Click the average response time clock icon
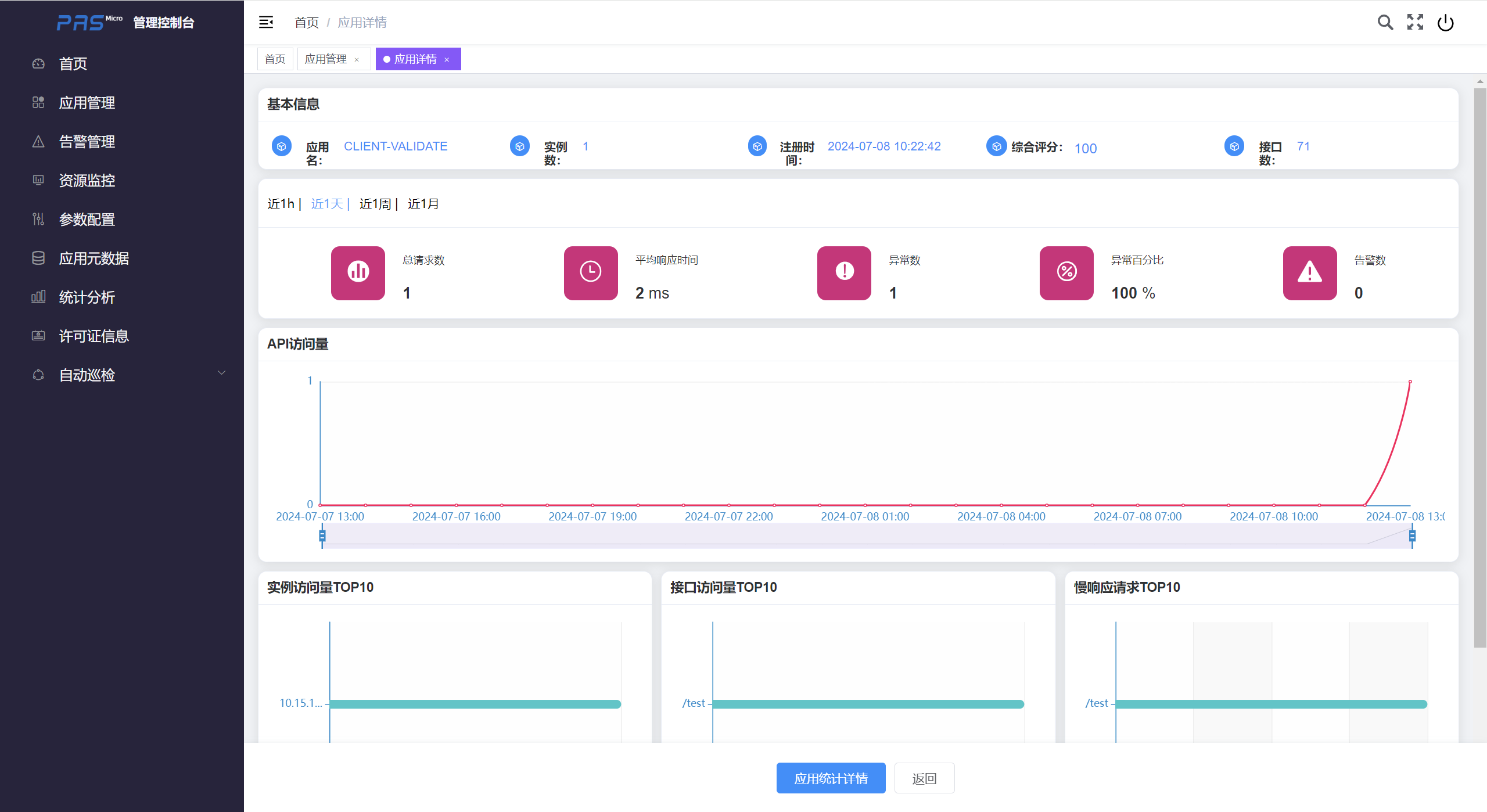Image resolution: width=1487 pixels, height=812 pixels. coord(591,273)
